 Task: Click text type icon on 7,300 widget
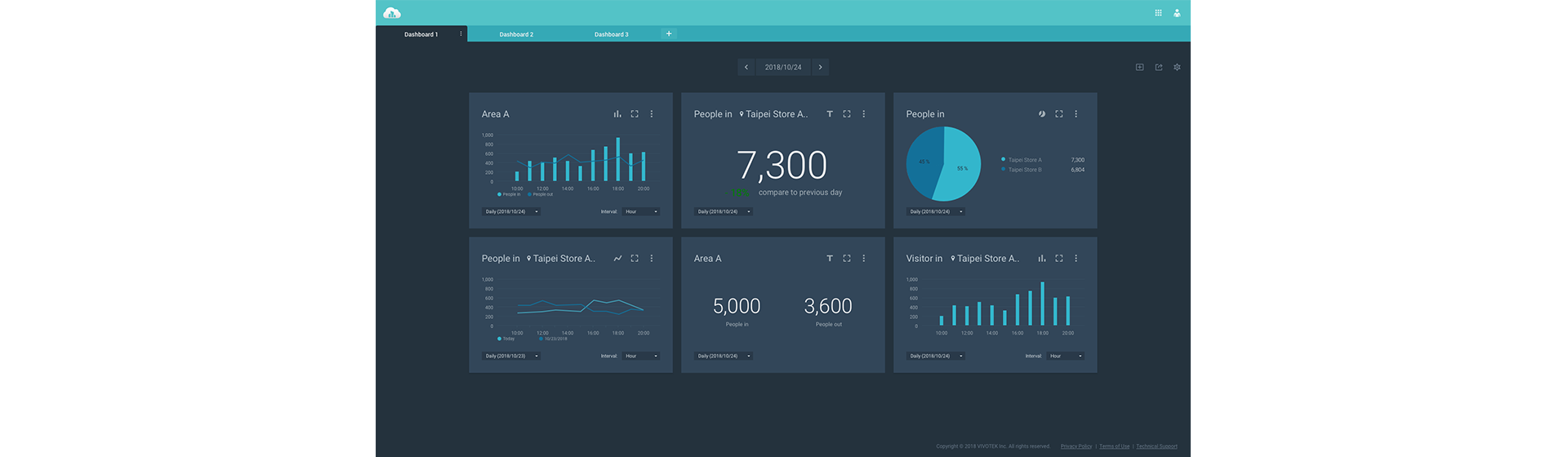pyautogui.click(x=830, y=114)
